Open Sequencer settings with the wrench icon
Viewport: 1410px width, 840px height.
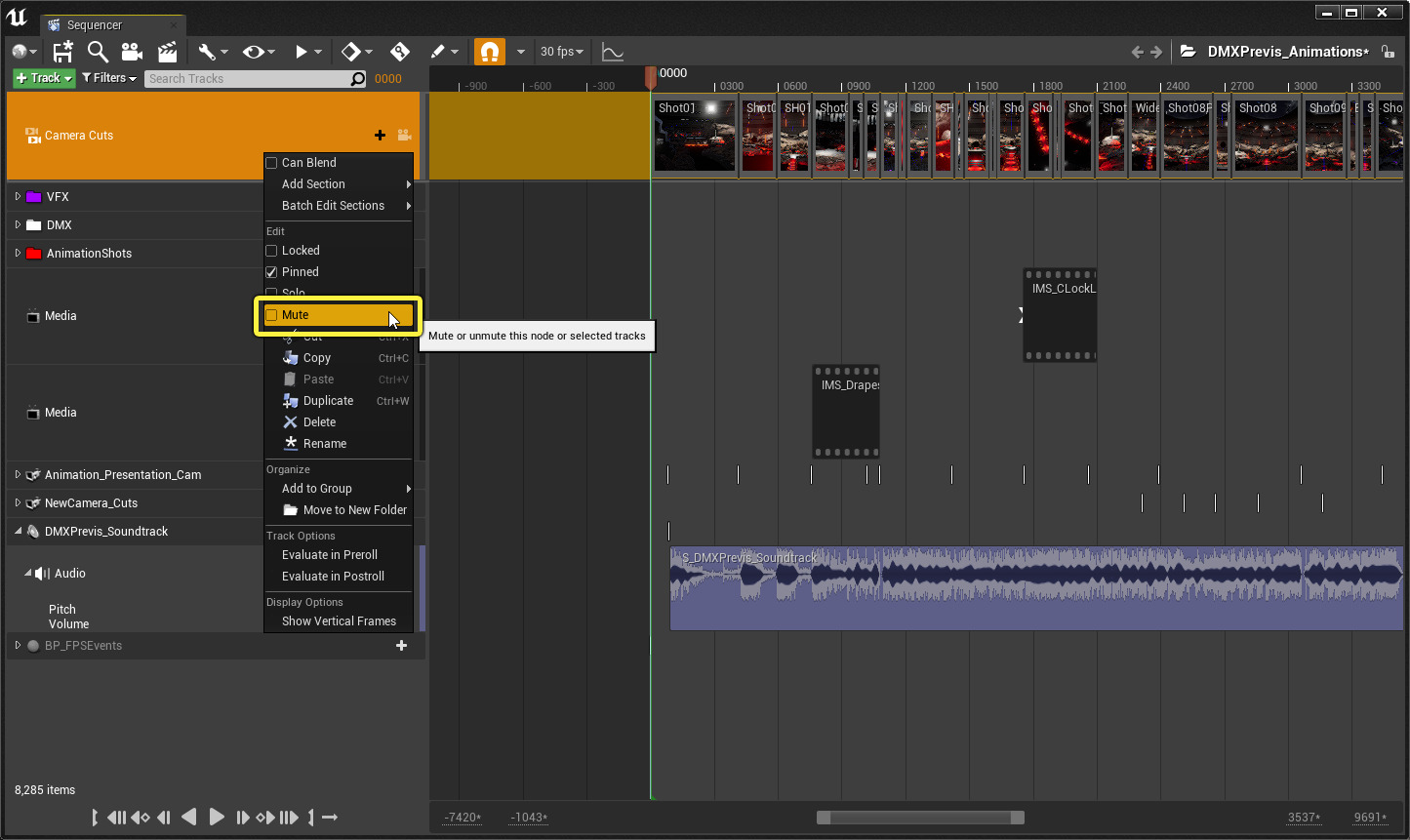coord(208,51)
